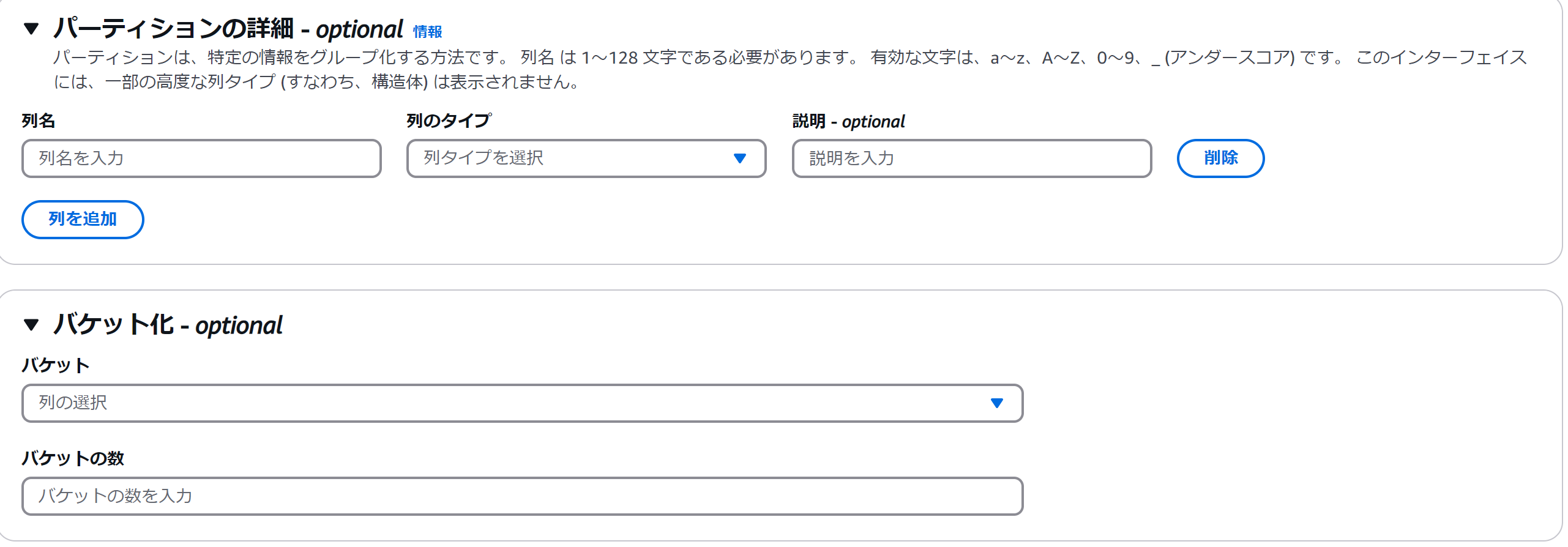Viewport: 1568px width, 547px height.
Task: Click the パーティションの詳細 - optional heading text
Action: tap(228, 29)
